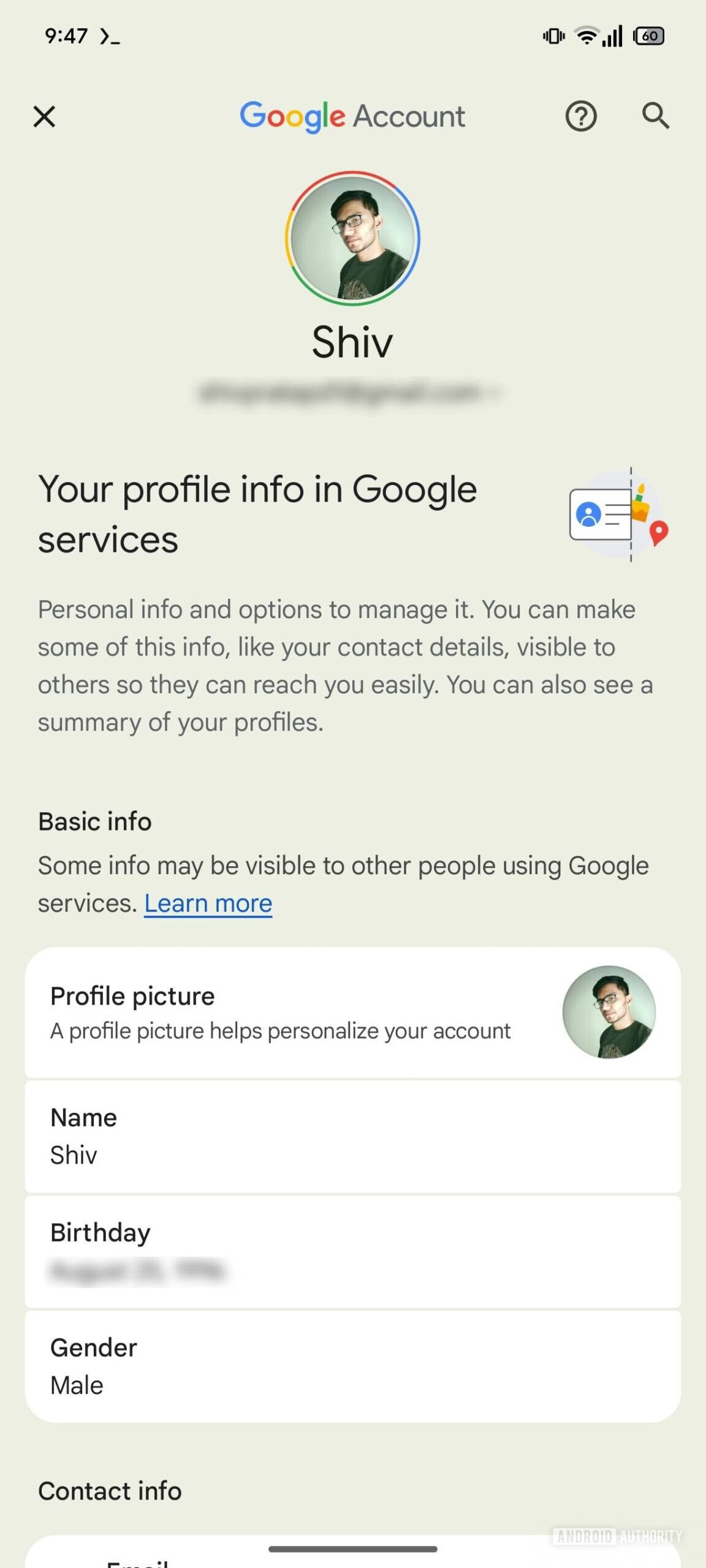Tap the terminal prompt status icon
Image resolution: width=706 pixels, height=1568 pixels.
(x=110, y=37)
